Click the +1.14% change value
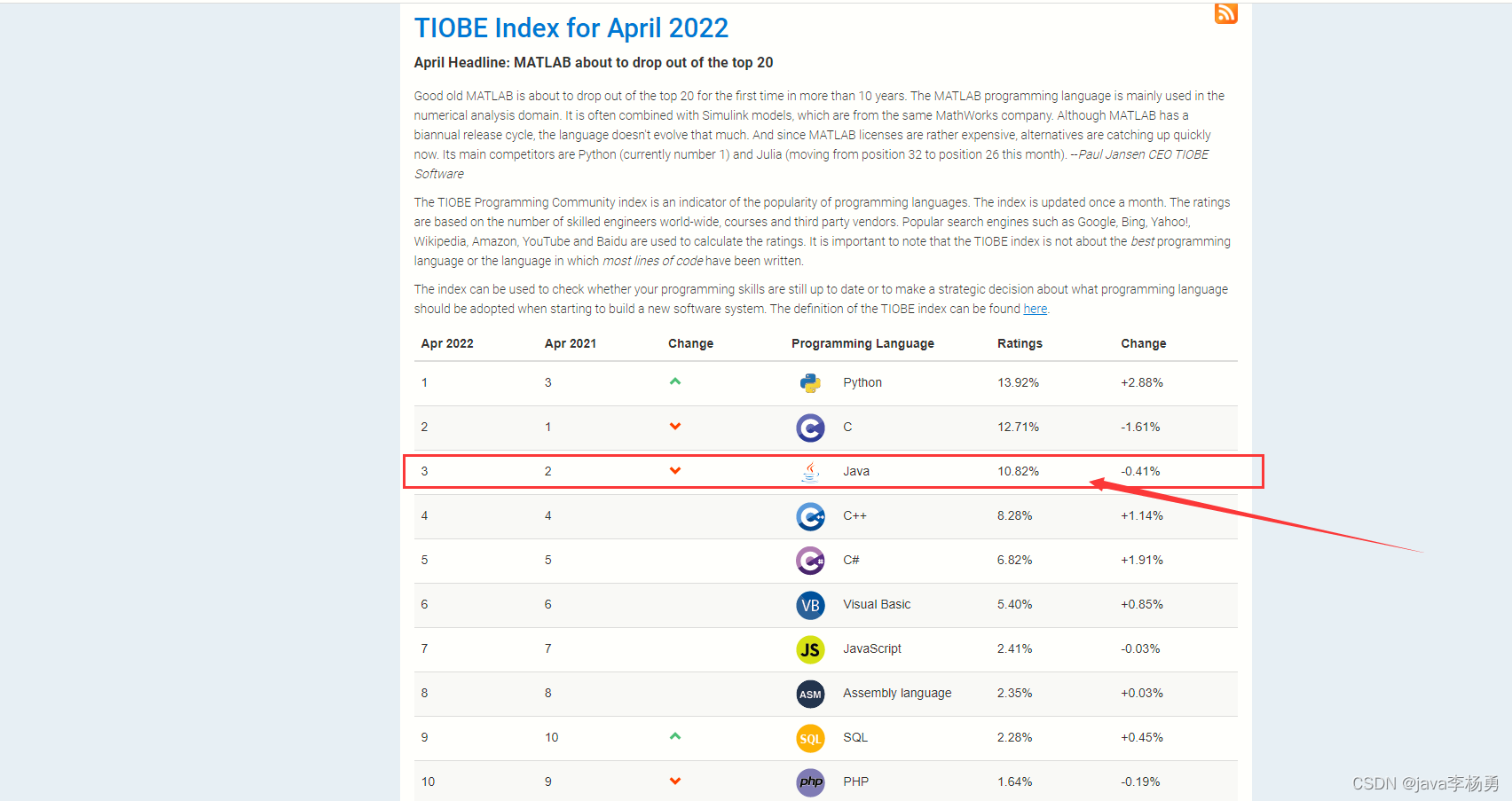 (1142, 515)
